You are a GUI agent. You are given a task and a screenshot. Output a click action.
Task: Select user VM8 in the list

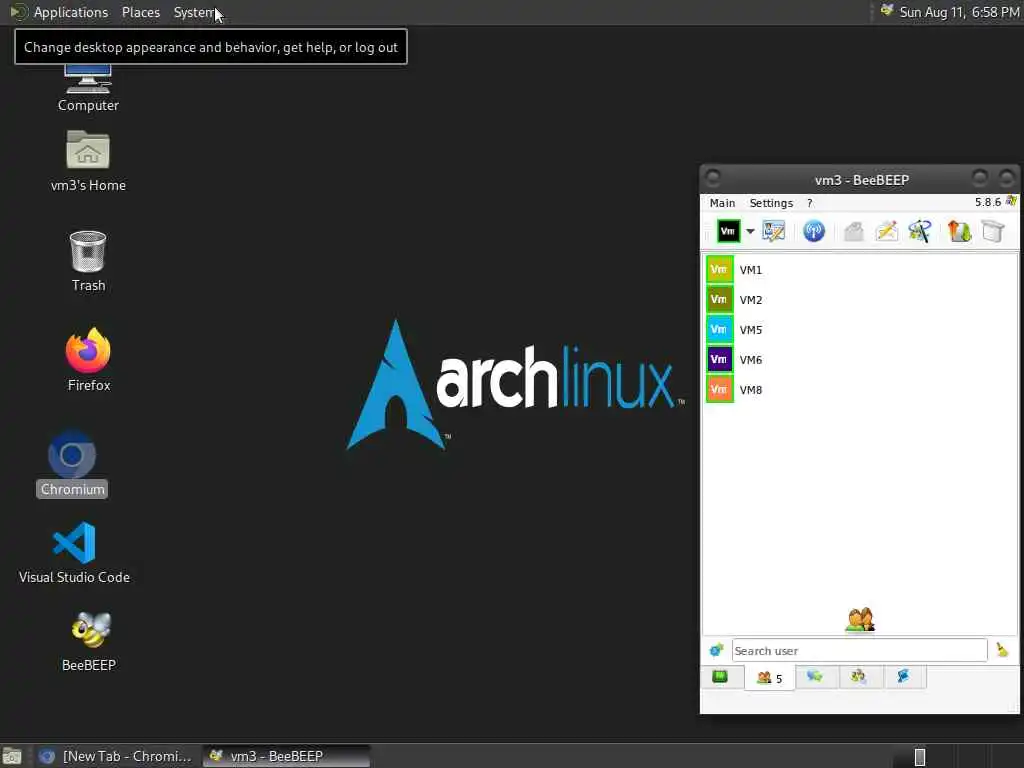[860, 390]
